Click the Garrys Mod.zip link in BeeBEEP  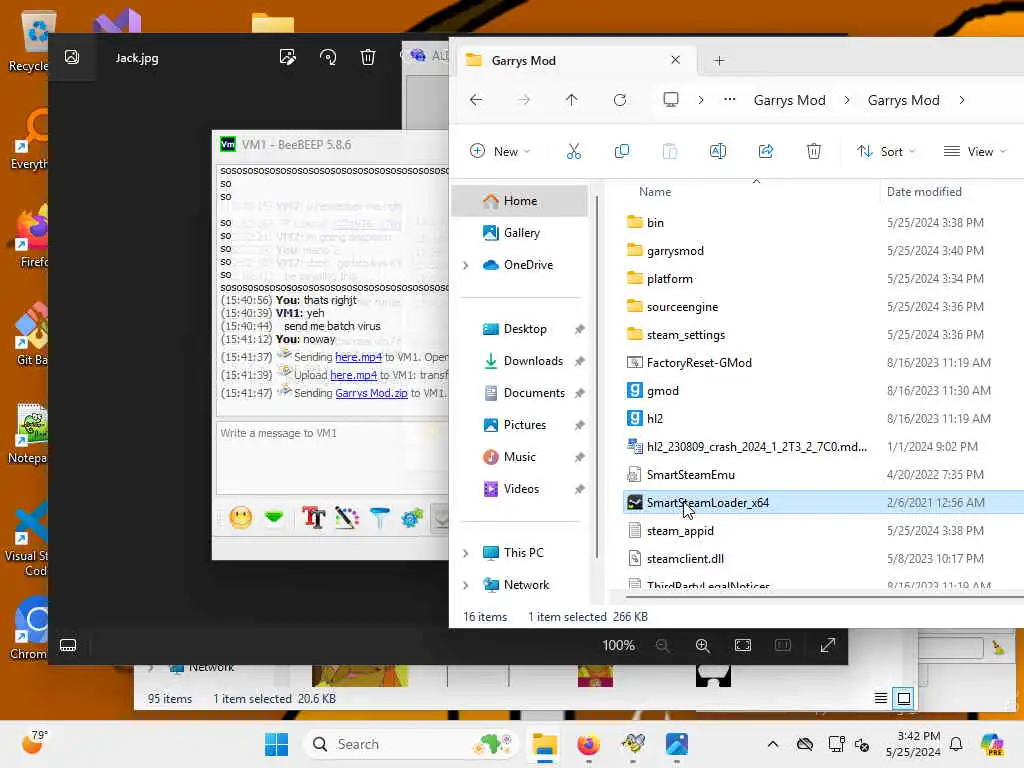click(x=371, y=393)
